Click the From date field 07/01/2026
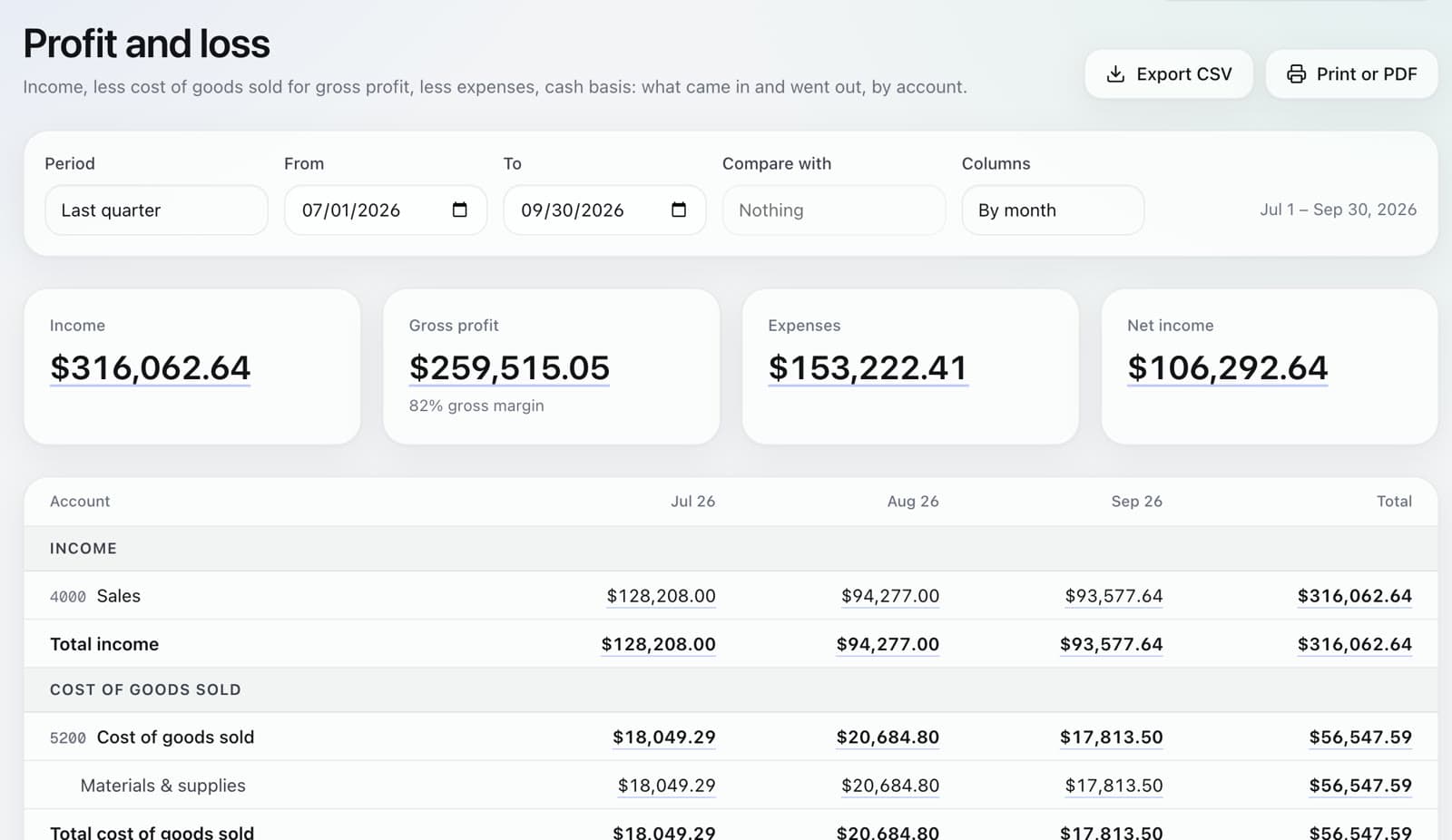1452x840 pixels. [386, 210]
